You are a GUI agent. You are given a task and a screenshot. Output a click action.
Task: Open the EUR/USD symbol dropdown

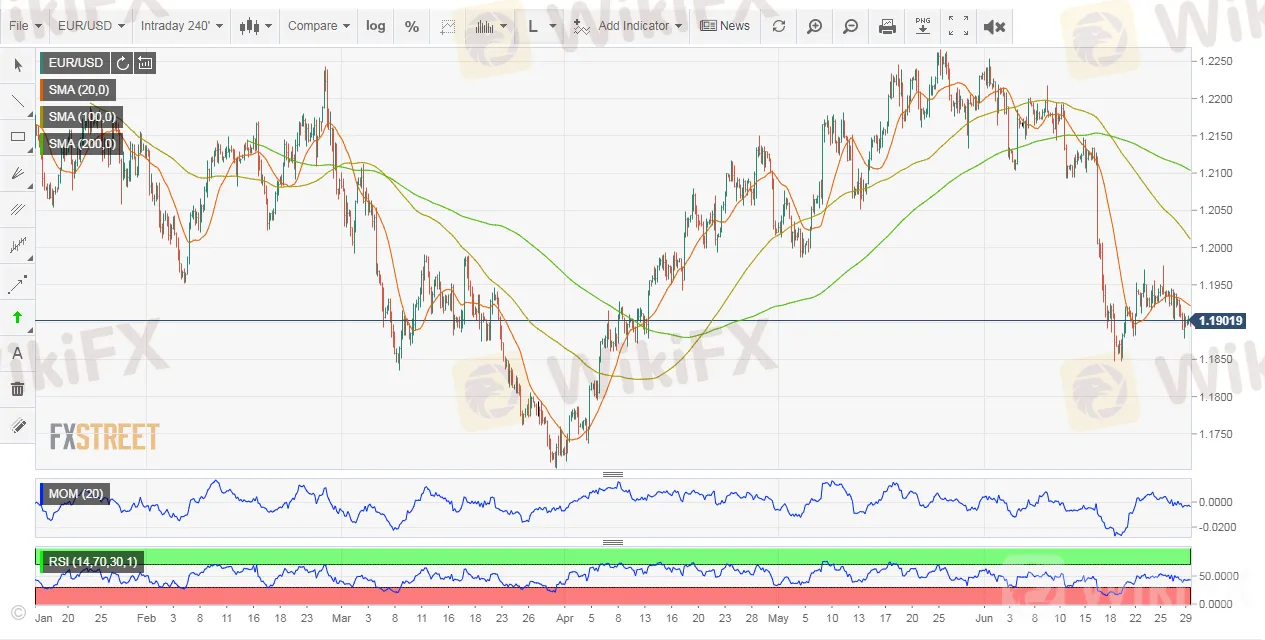pyautogui.click(x=91, y=26)
